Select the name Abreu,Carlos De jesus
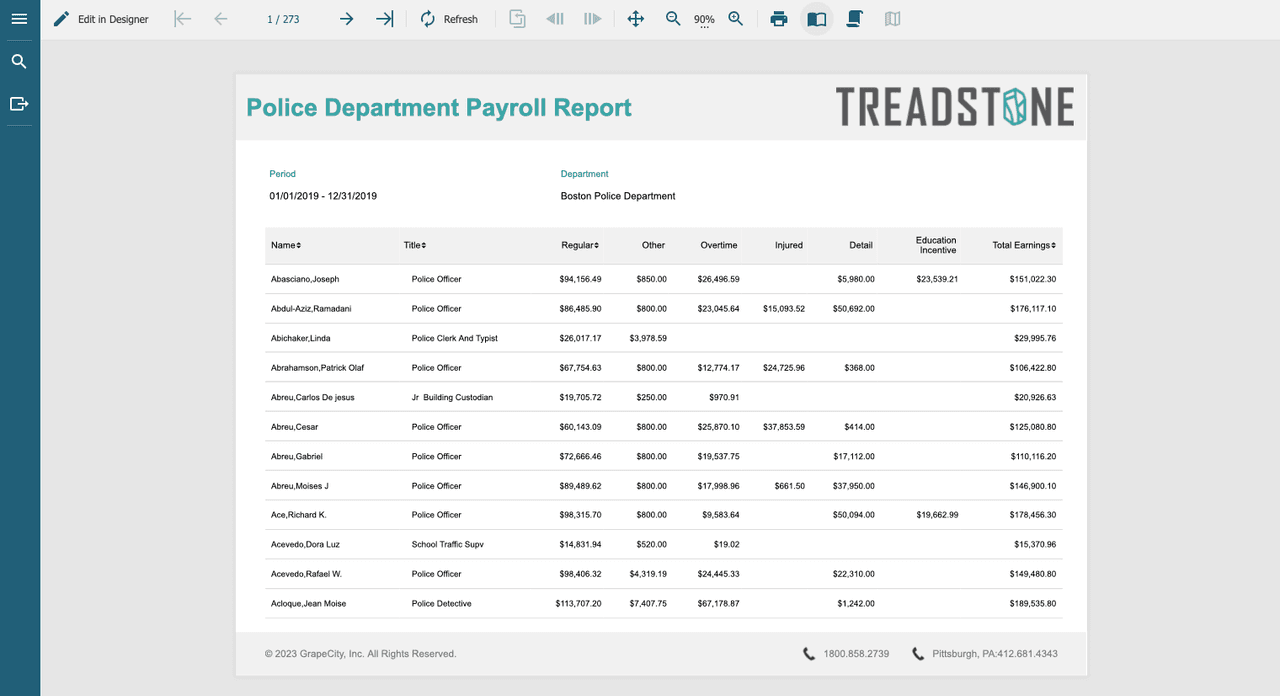 point(312,397)
